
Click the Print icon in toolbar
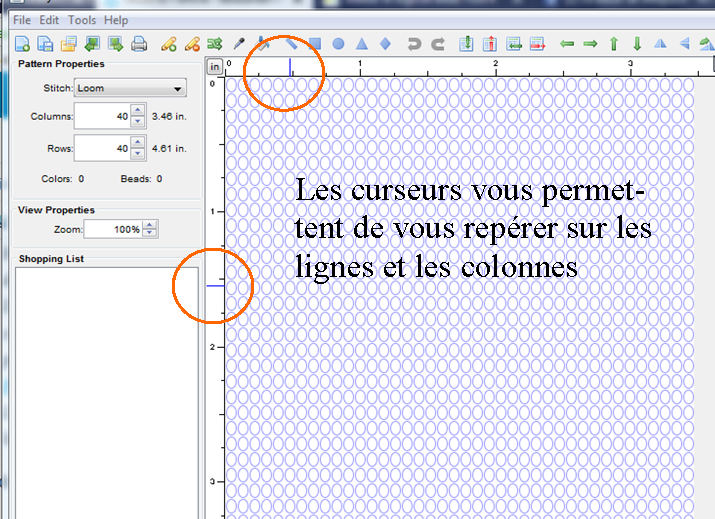pos(140,43)
